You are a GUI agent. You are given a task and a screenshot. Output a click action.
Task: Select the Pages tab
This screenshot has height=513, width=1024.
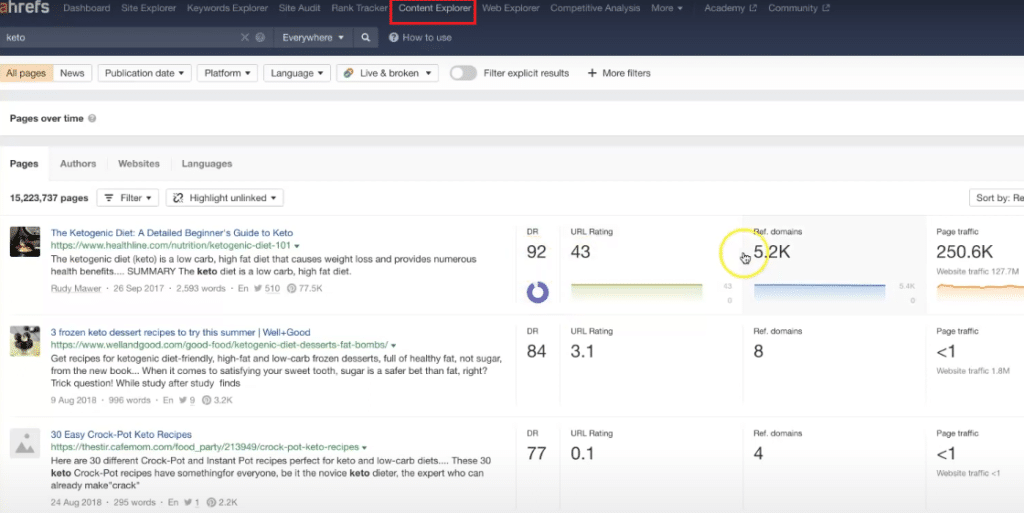click(x=24, y=164)
